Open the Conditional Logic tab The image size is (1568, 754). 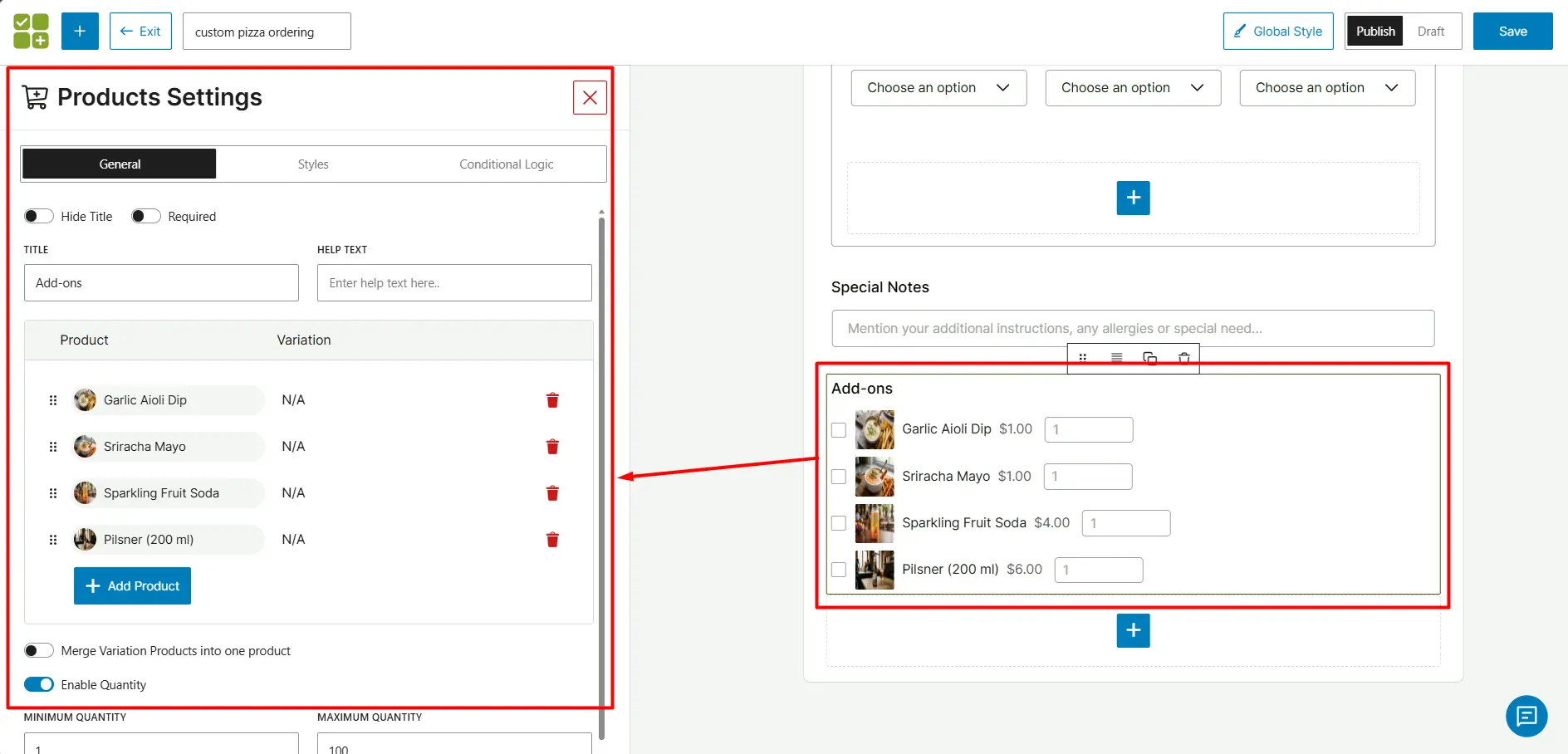(506, 164)
